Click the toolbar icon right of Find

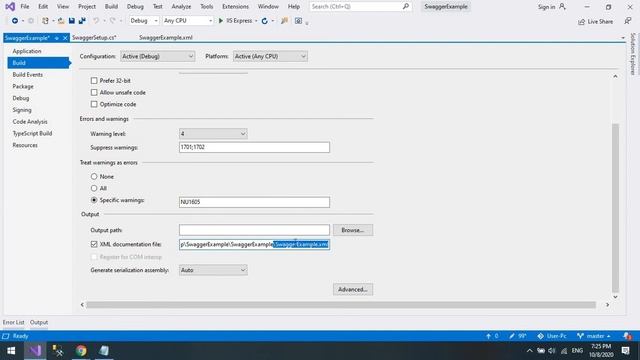pyautogui.click(x=298, y=21)
